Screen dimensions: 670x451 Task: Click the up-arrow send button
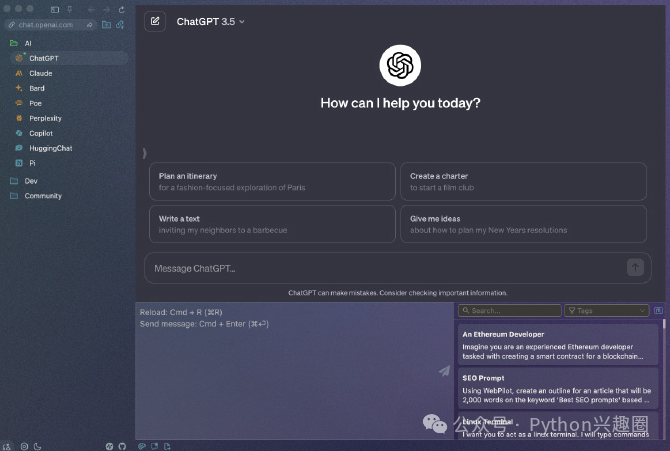click(x=635, y=268)
